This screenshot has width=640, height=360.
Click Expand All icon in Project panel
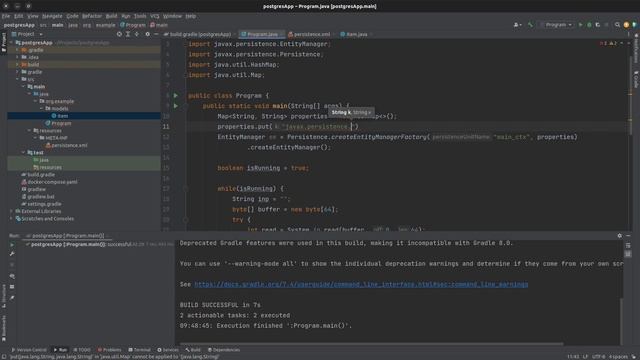[x=128, y=34]
